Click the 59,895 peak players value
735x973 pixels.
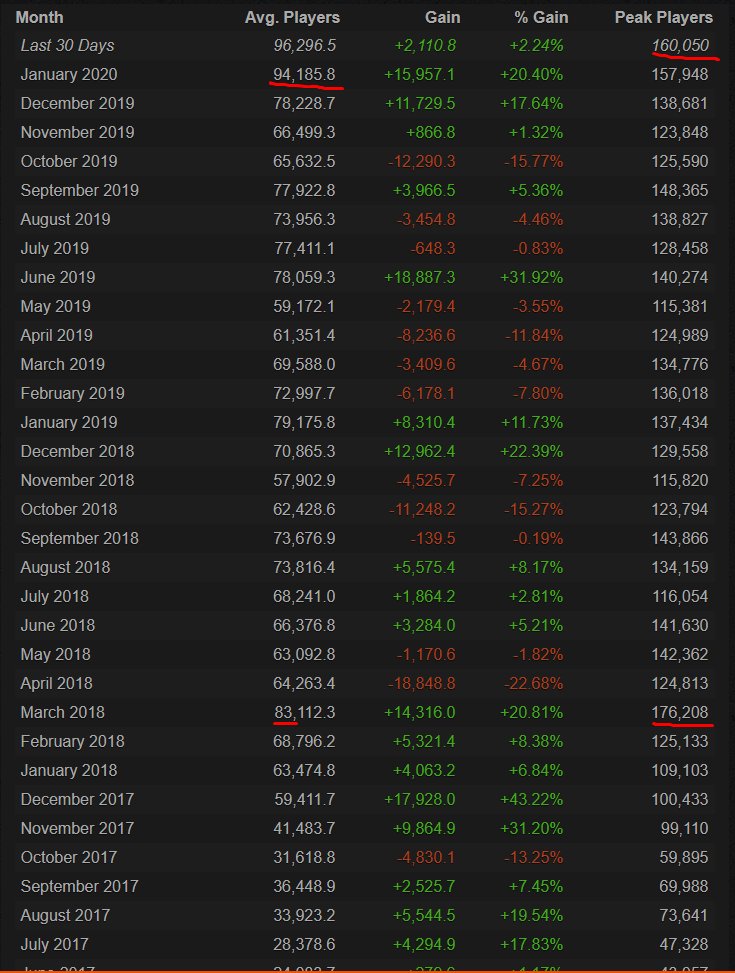(683, 858)
